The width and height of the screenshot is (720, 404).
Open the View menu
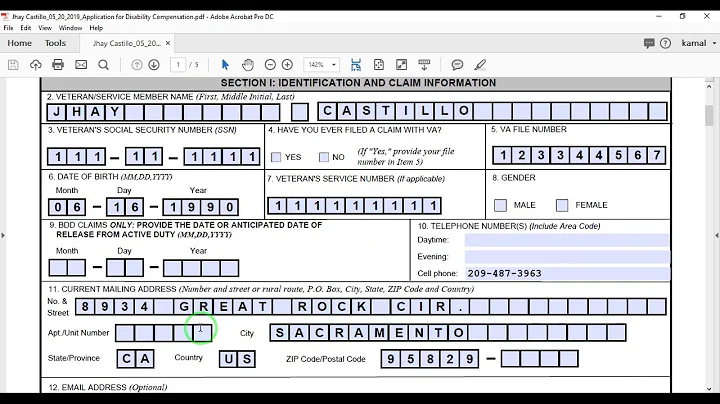pyautogui.click(x=45, y=28)
